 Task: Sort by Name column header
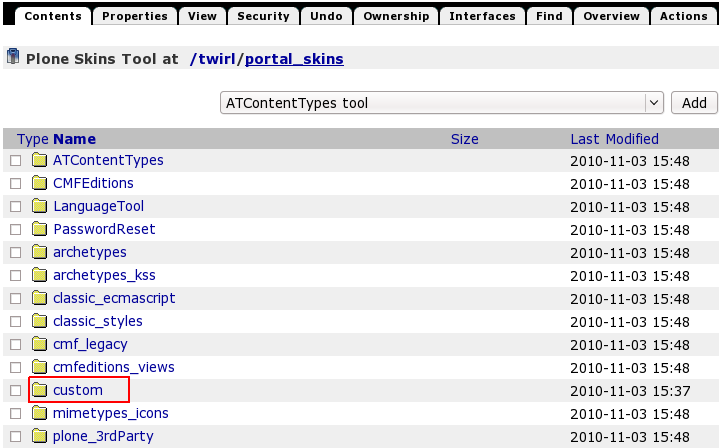point(75,139)
